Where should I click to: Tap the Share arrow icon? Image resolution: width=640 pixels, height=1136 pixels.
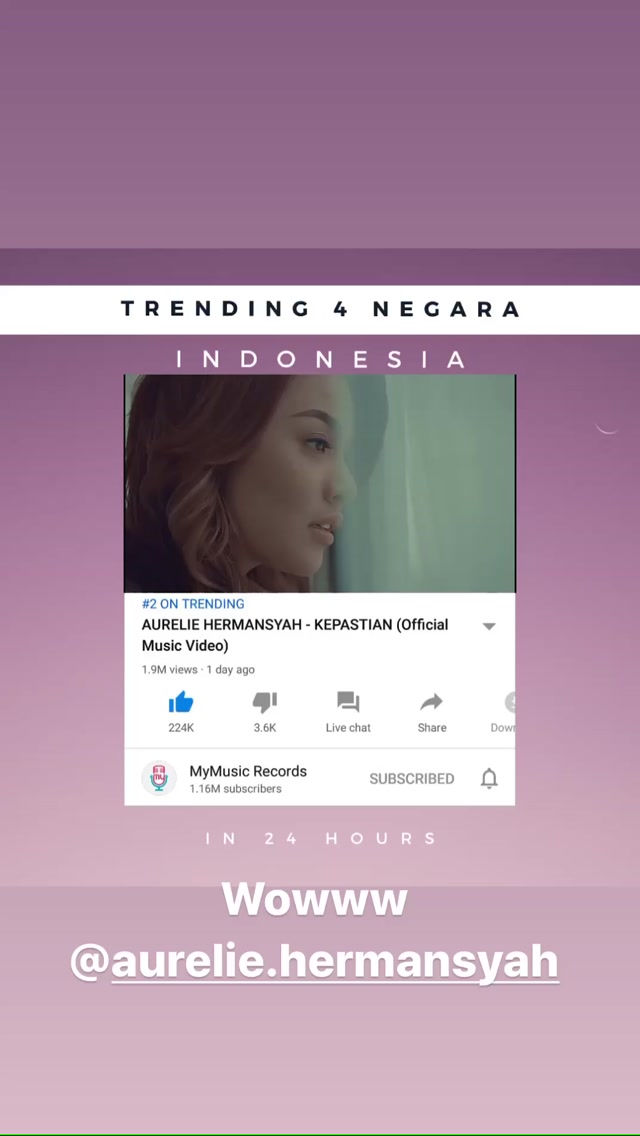click(x=431, y=702)
